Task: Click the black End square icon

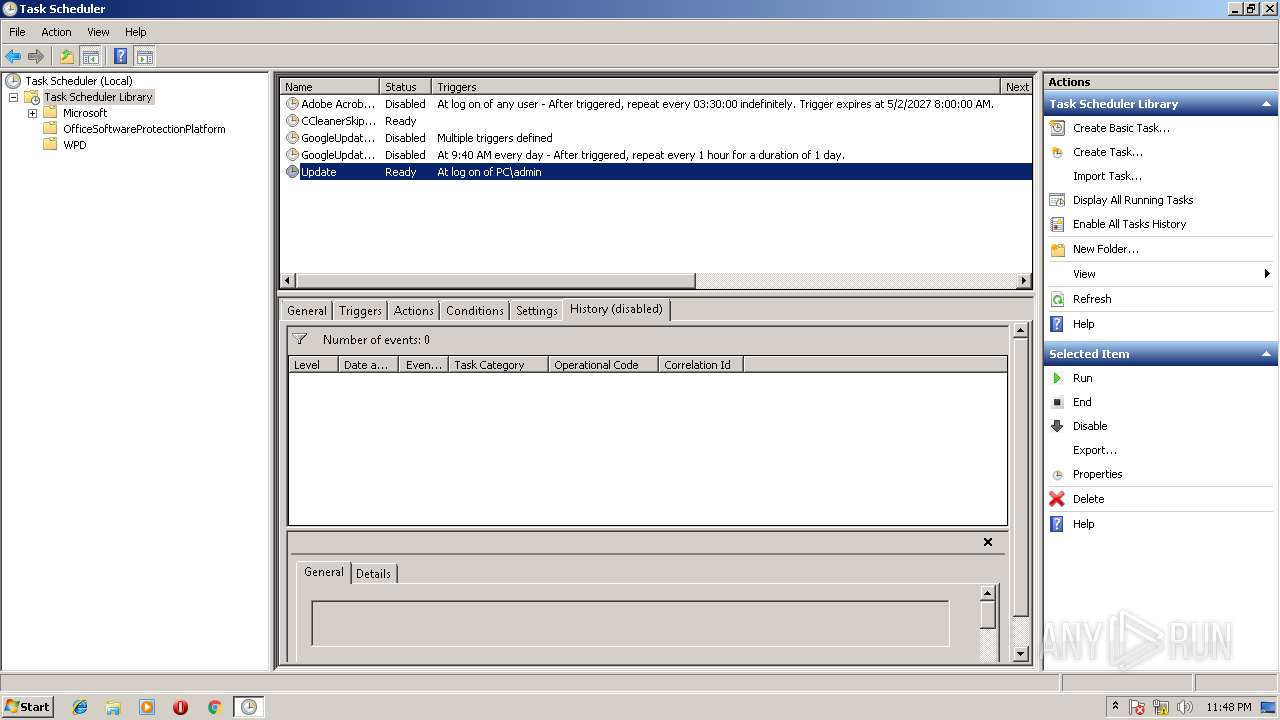Action: [1057, 402]
